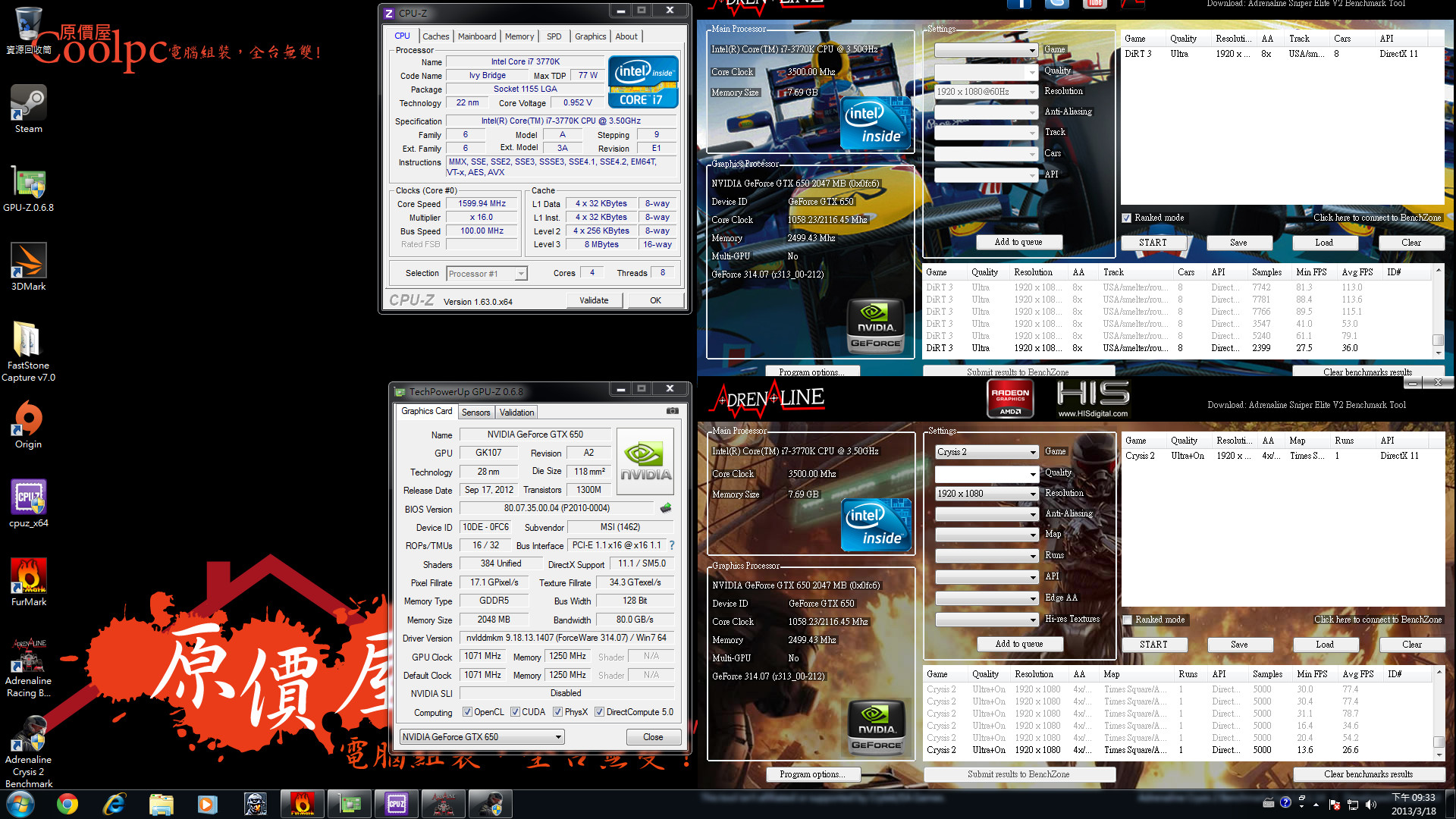This screenshot has width=1456, height=819.
Task: Open the Recycle Bin icon
Action: pos(28,30)
